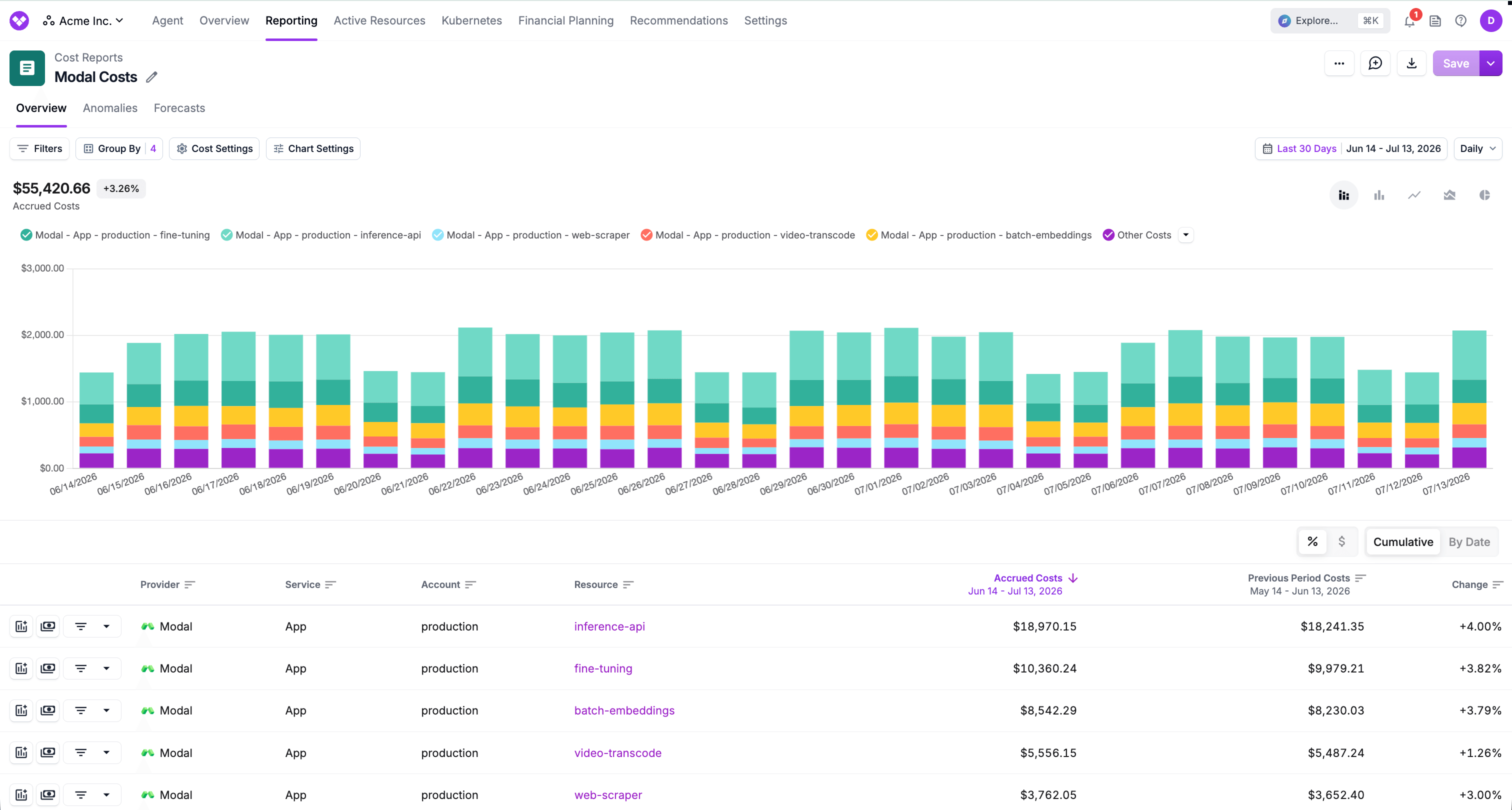Image resolution: width=1512 pixels, height=810 pixels.
Task: Switch table to dollar view
Action: click(x=1342, y=542)
